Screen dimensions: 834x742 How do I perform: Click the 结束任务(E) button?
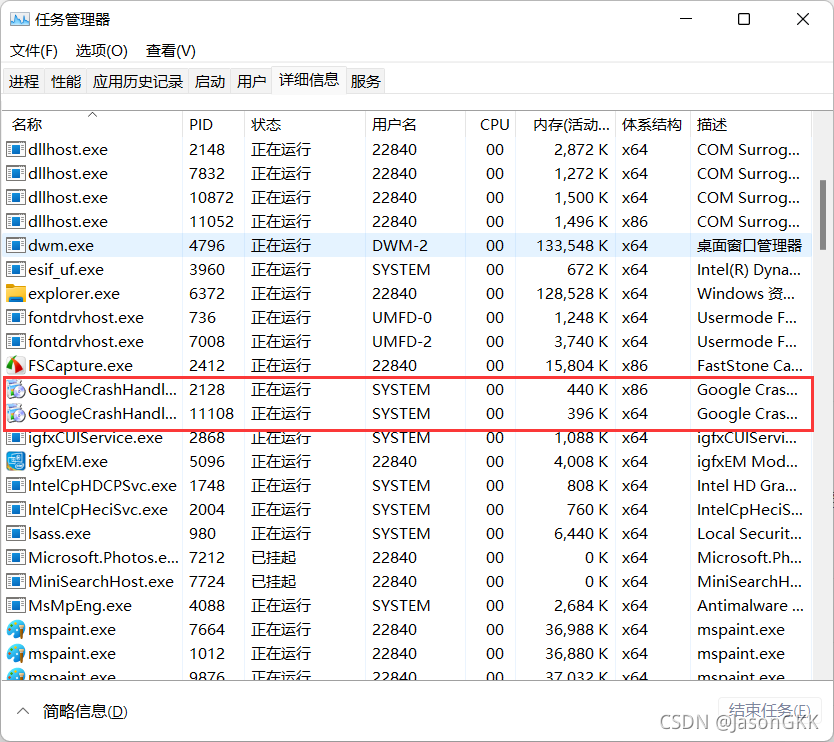pos(769,711)
